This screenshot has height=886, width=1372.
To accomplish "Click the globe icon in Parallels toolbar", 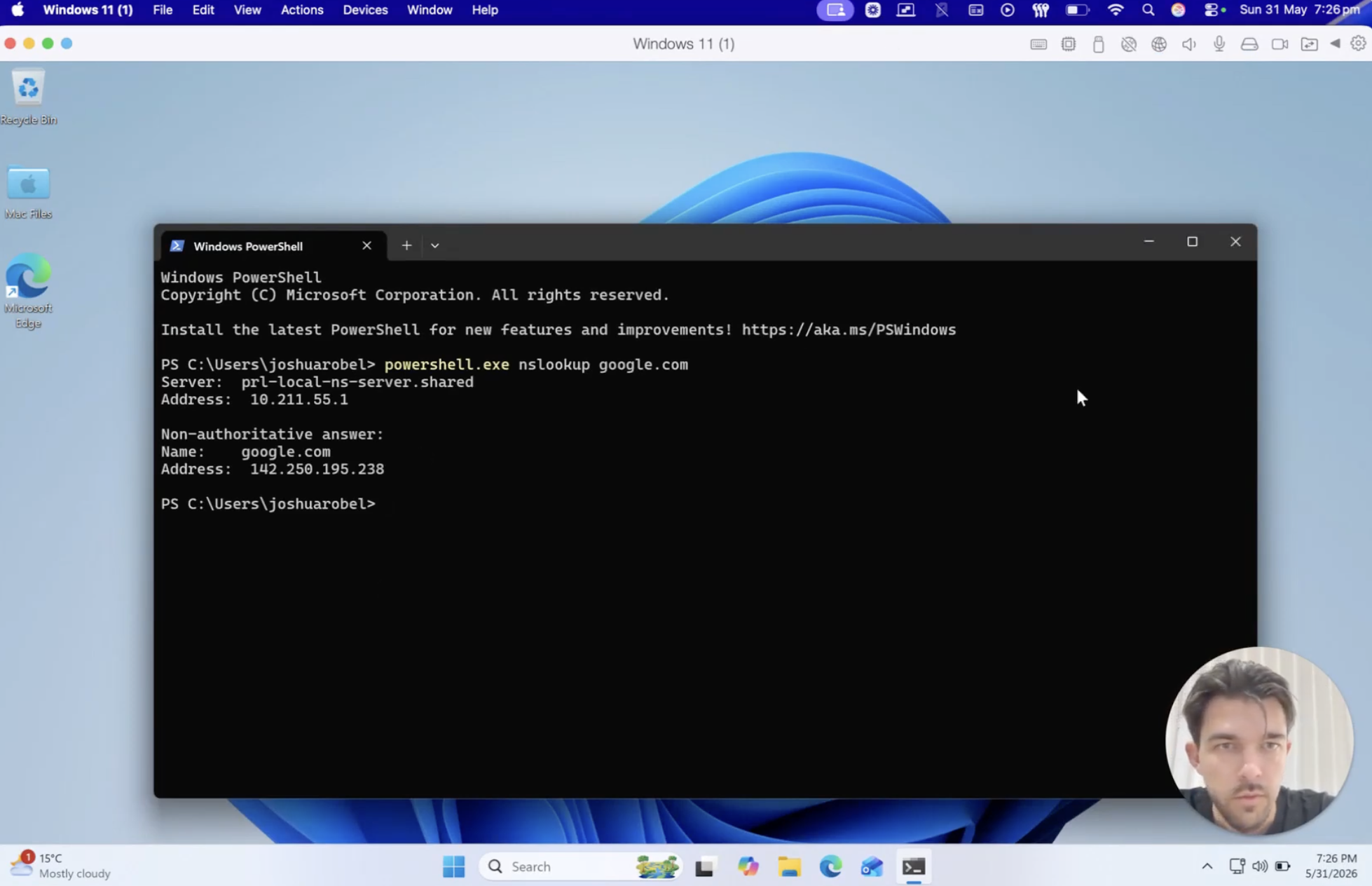I will coord(1159,44).
